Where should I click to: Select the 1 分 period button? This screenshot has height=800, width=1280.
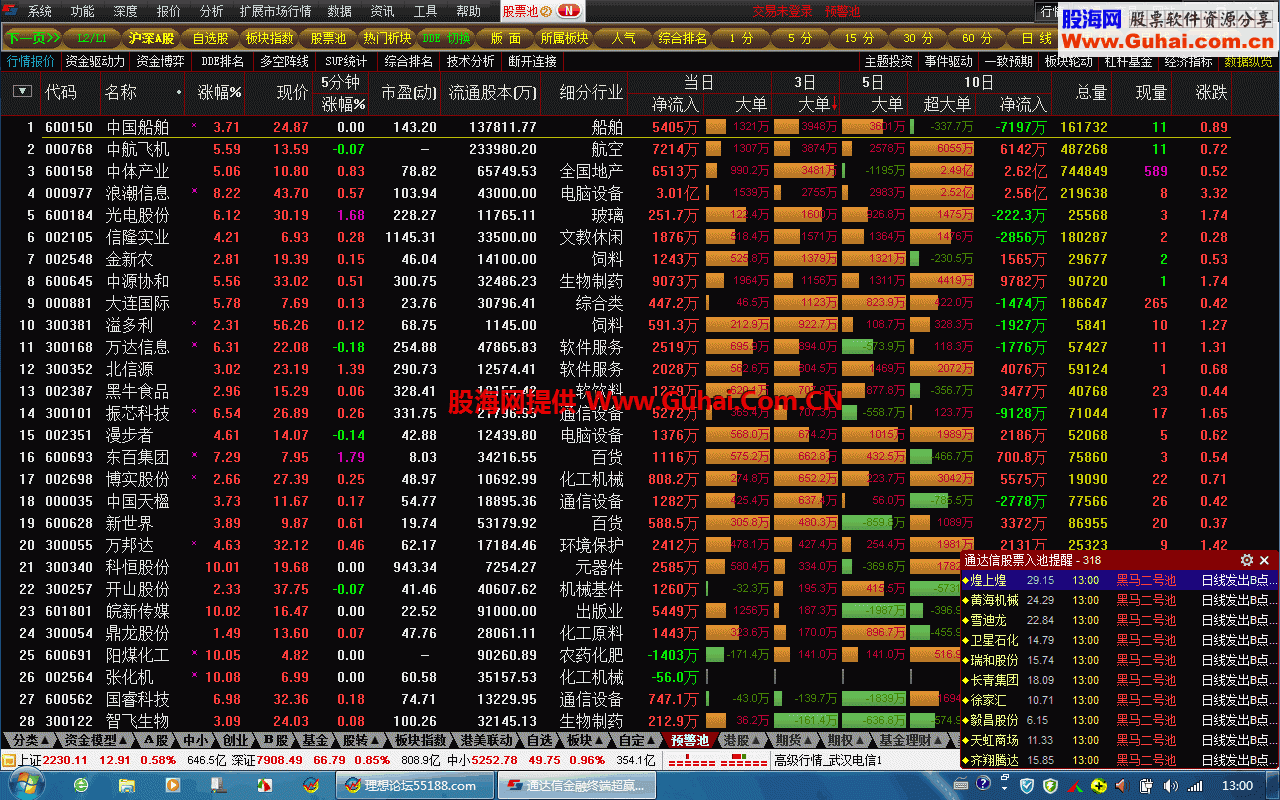(741, 38)
